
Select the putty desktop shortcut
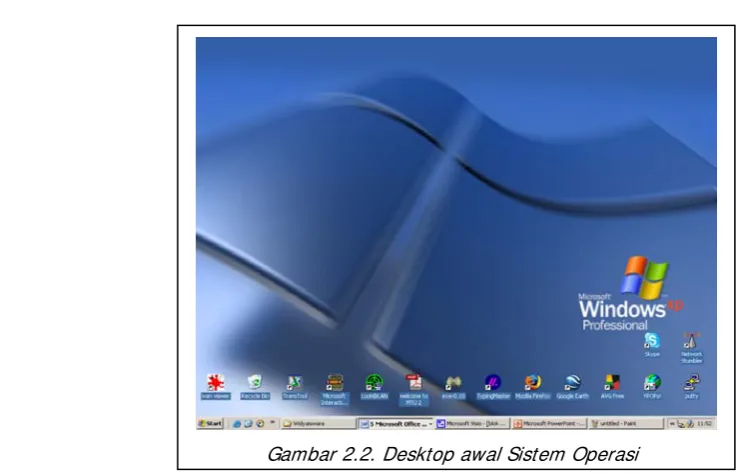pyautogui.click(x=692, y=387)
